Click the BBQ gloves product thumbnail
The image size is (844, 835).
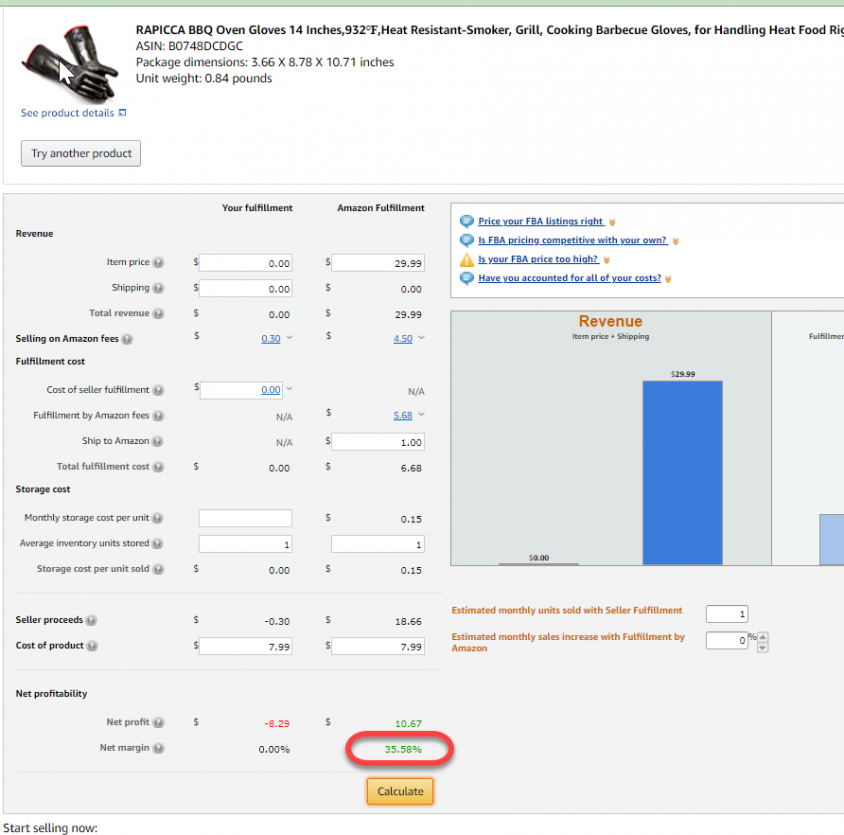(69, 64)
